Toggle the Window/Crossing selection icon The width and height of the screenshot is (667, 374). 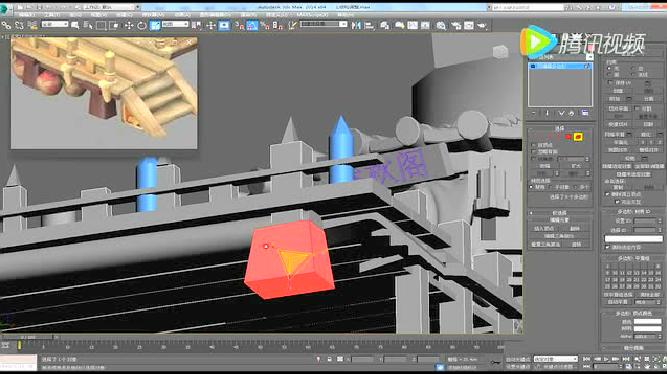(x=114, y=26)
